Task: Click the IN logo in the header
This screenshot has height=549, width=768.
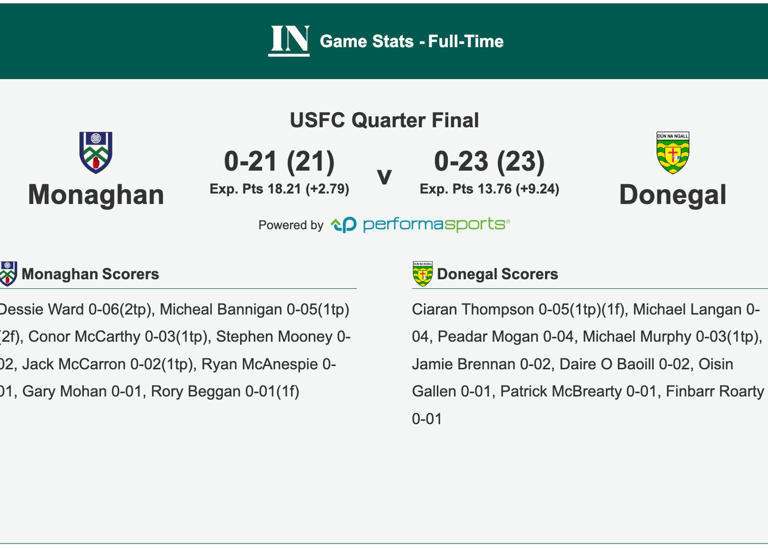Action: pyautogui.click(x=289, y=41)
